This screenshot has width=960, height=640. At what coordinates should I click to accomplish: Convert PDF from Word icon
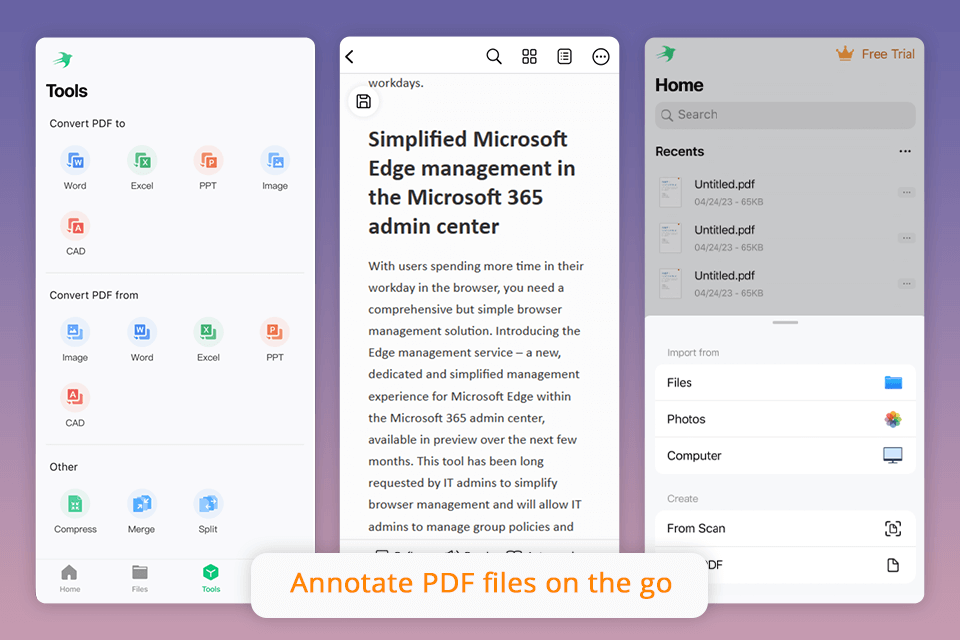[x=142, y=332]
